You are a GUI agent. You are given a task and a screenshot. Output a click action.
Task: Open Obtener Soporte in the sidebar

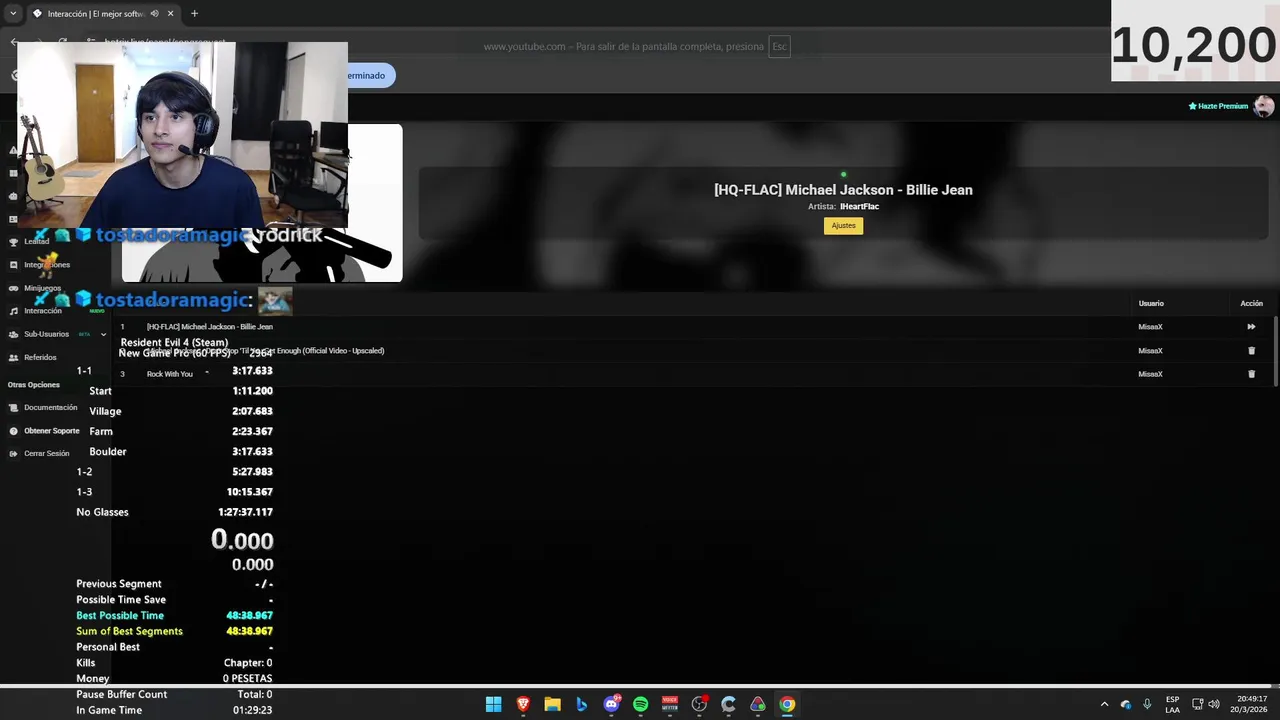click(x=51, y=431)
